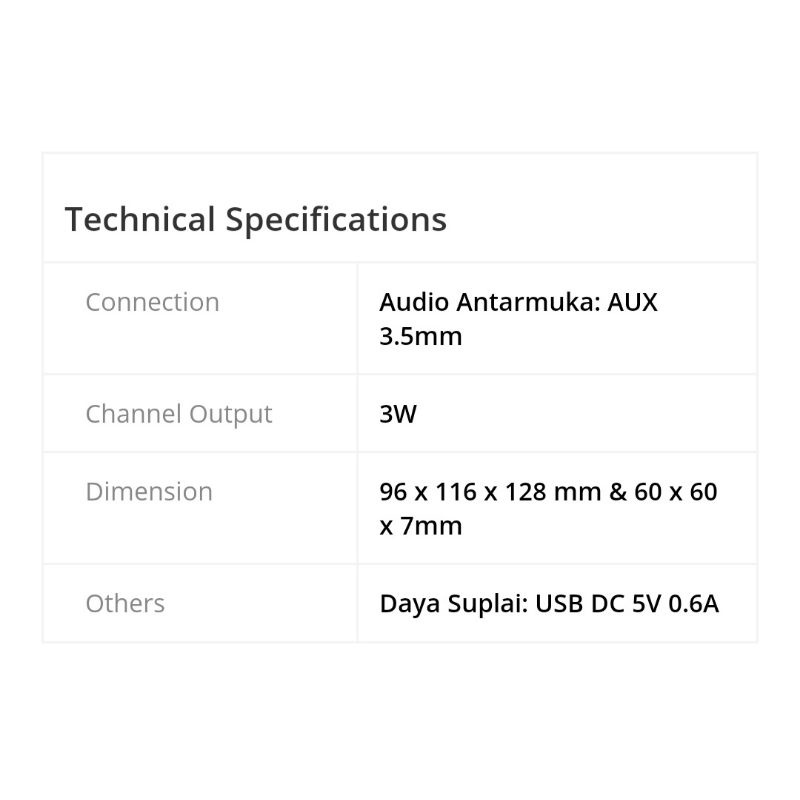The image size is (800, 800).
Task: Click the 3W output value
Action: (x=398, y=414)
